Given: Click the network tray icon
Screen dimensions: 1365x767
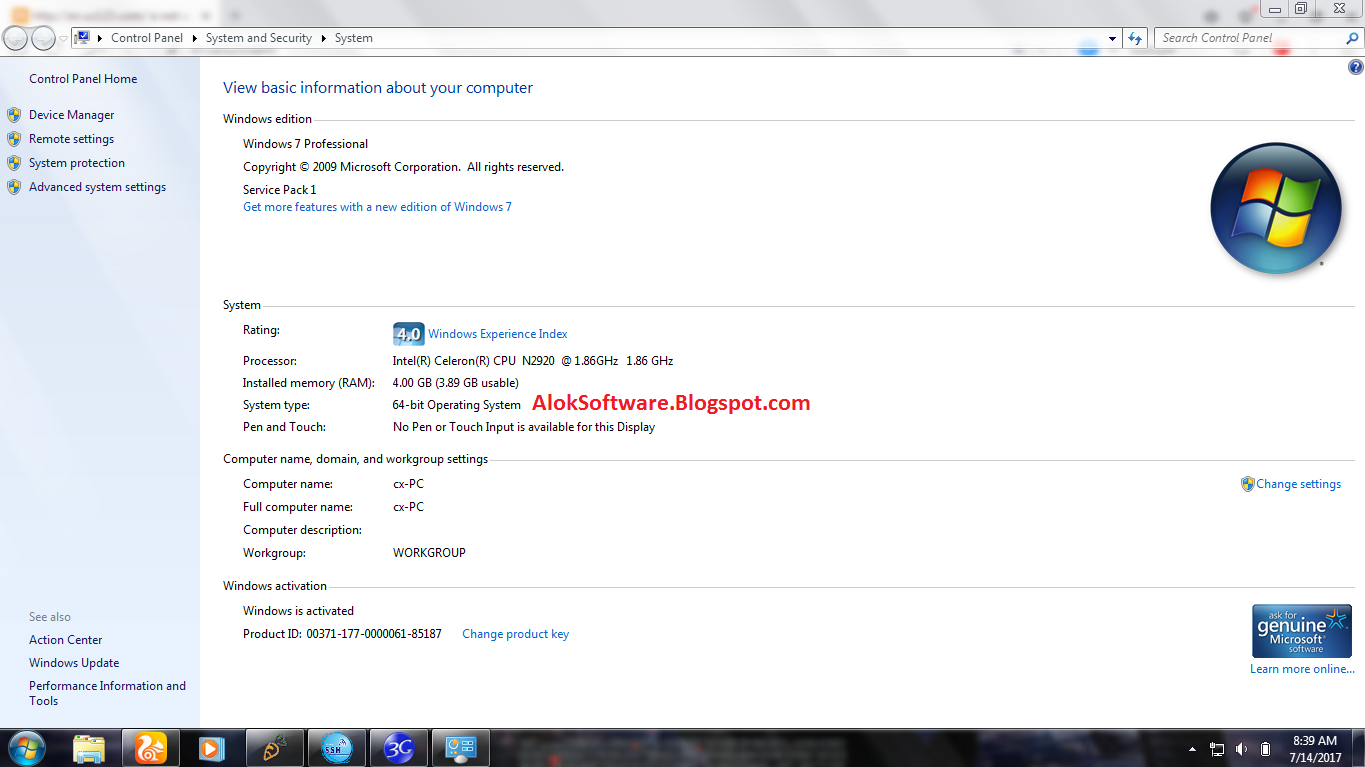Looking at the screenshot, I should click(x=1217, y=749).
